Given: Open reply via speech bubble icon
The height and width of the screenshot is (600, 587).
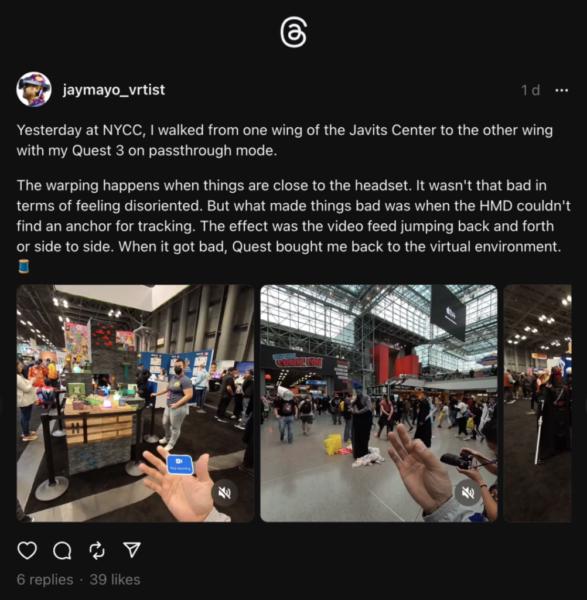Looking at the screenshot, I should click(62, 550).
